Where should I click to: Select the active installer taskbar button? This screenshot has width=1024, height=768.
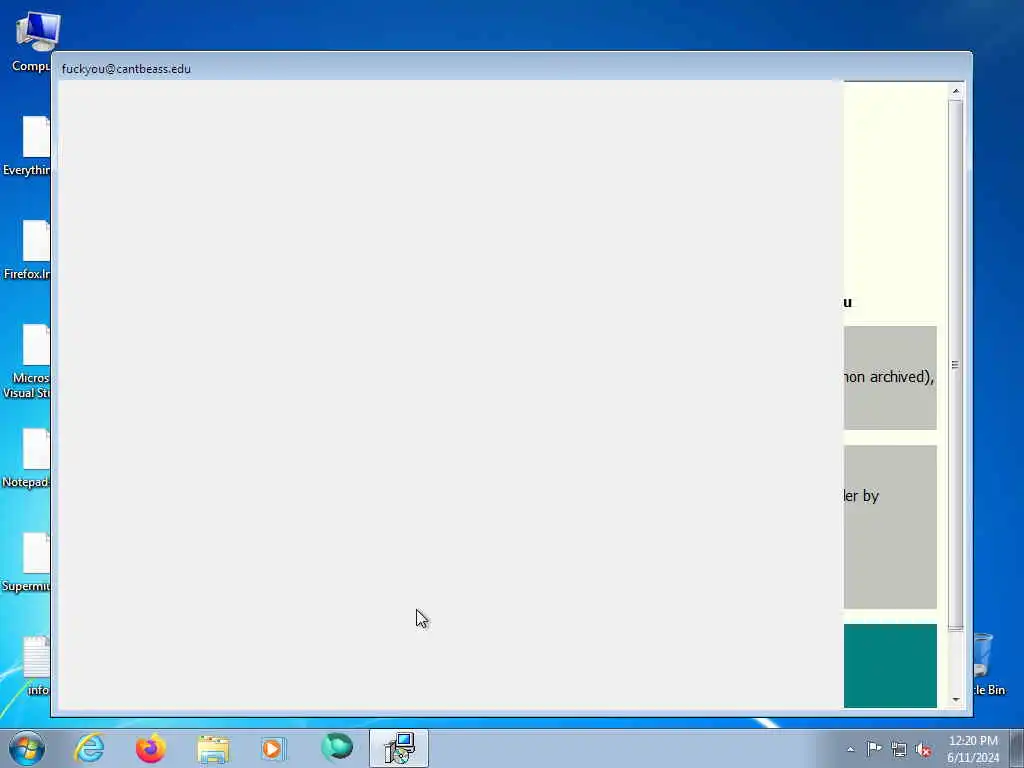pyautogui.click(x=399, y=748)
